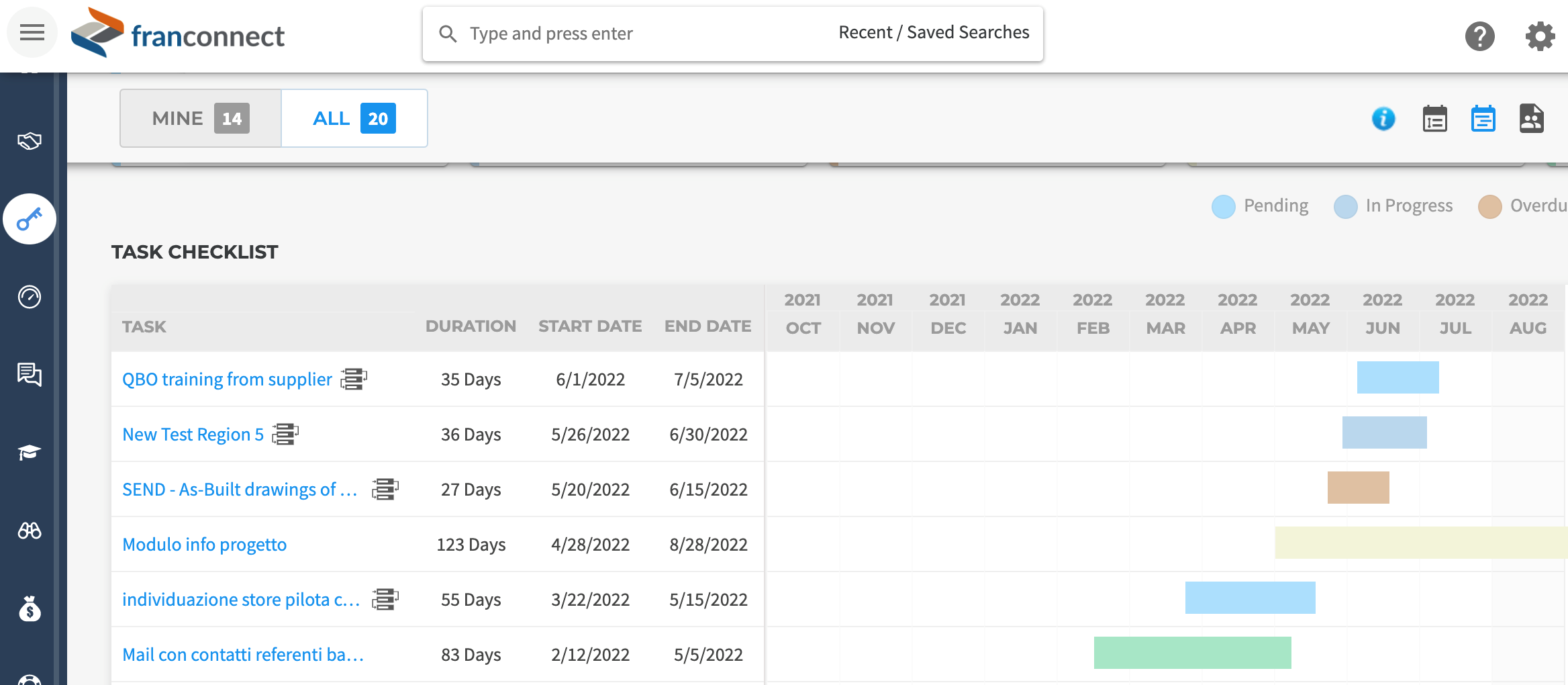Select the handshake icon in the sidebar
The image size is (1568, 685).
tap(30, 141)
